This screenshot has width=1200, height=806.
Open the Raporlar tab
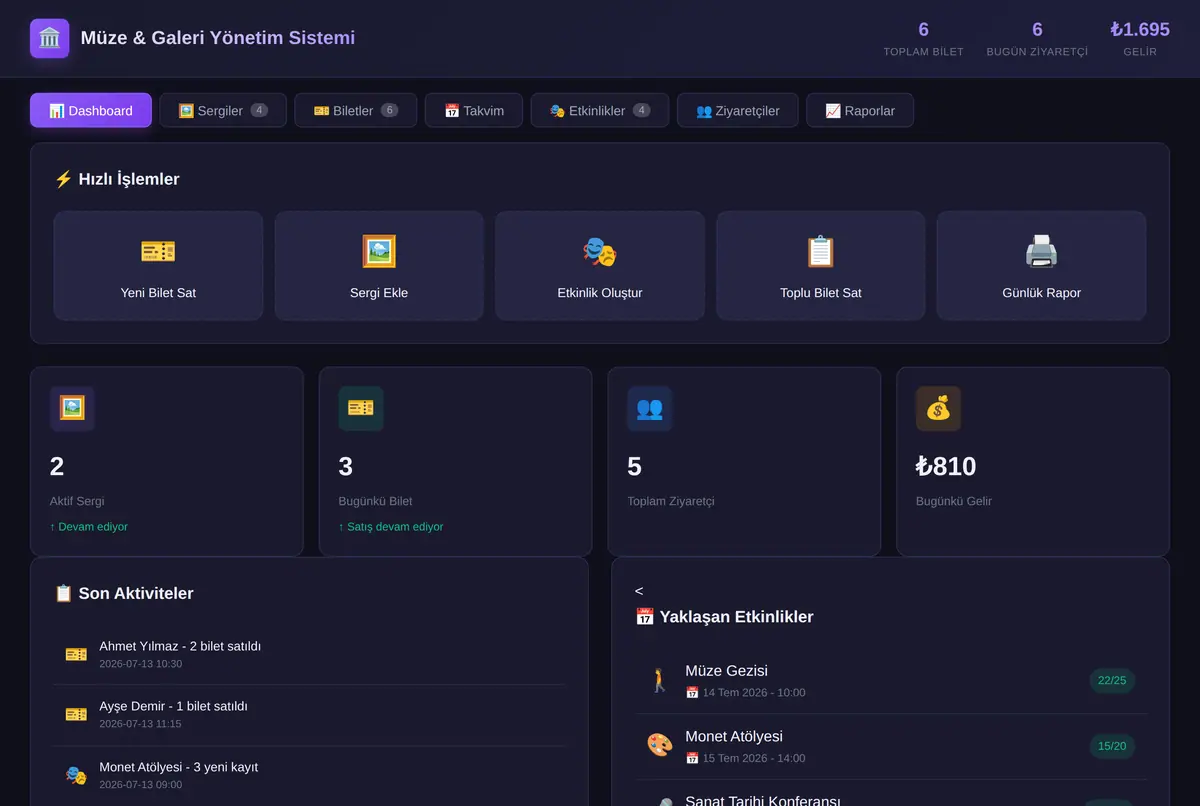(860, 110)
